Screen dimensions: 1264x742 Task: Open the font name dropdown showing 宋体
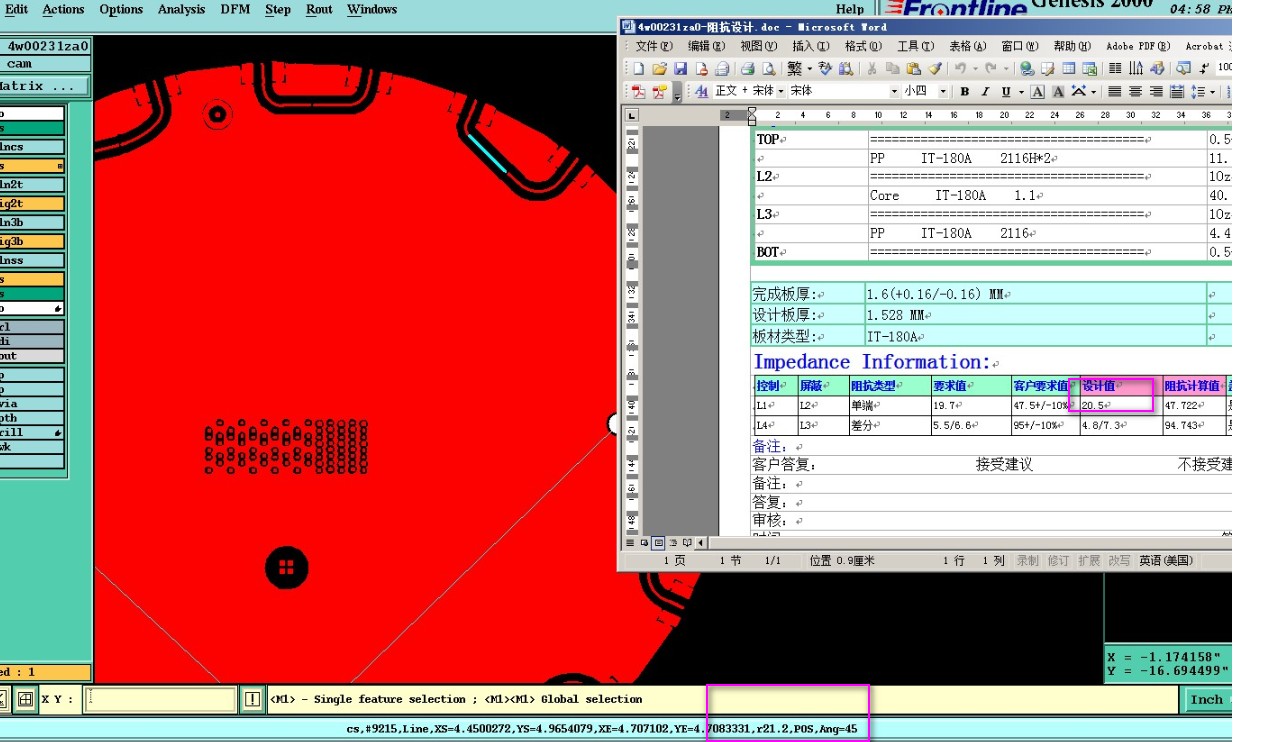(893, 91)
